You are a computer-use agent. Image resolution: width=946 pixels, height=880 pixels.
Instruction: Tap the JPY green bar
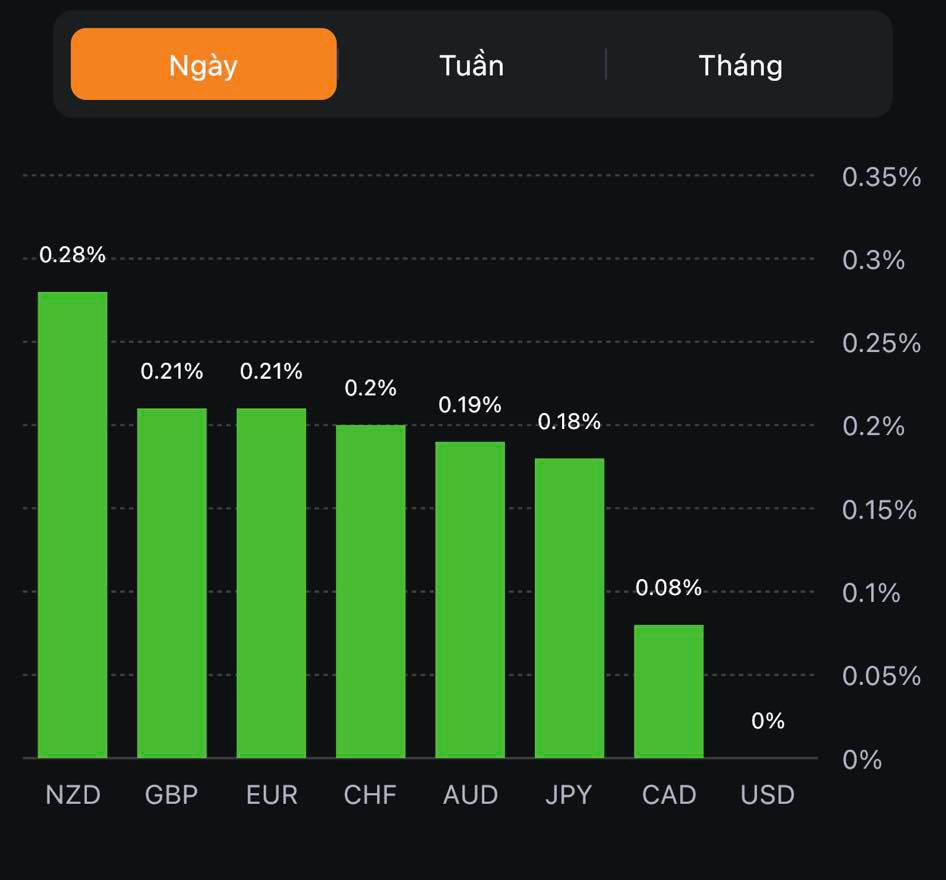pos(569,608)
